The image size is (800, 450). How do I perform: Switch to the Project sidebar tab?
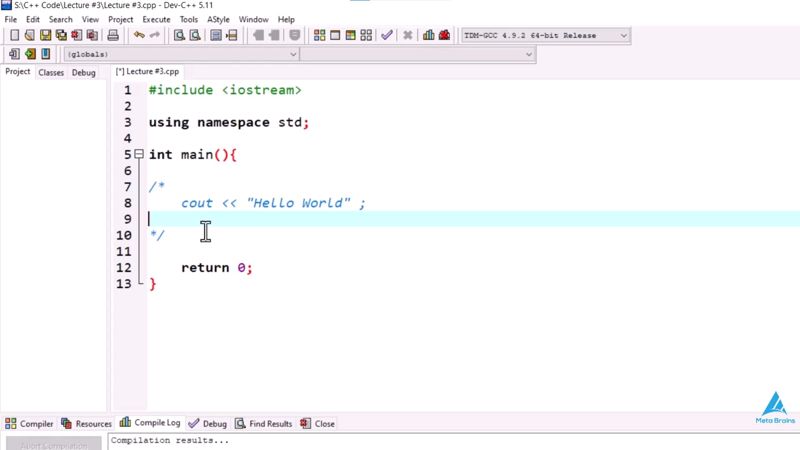pyautogui.click(x=17, y=71)
